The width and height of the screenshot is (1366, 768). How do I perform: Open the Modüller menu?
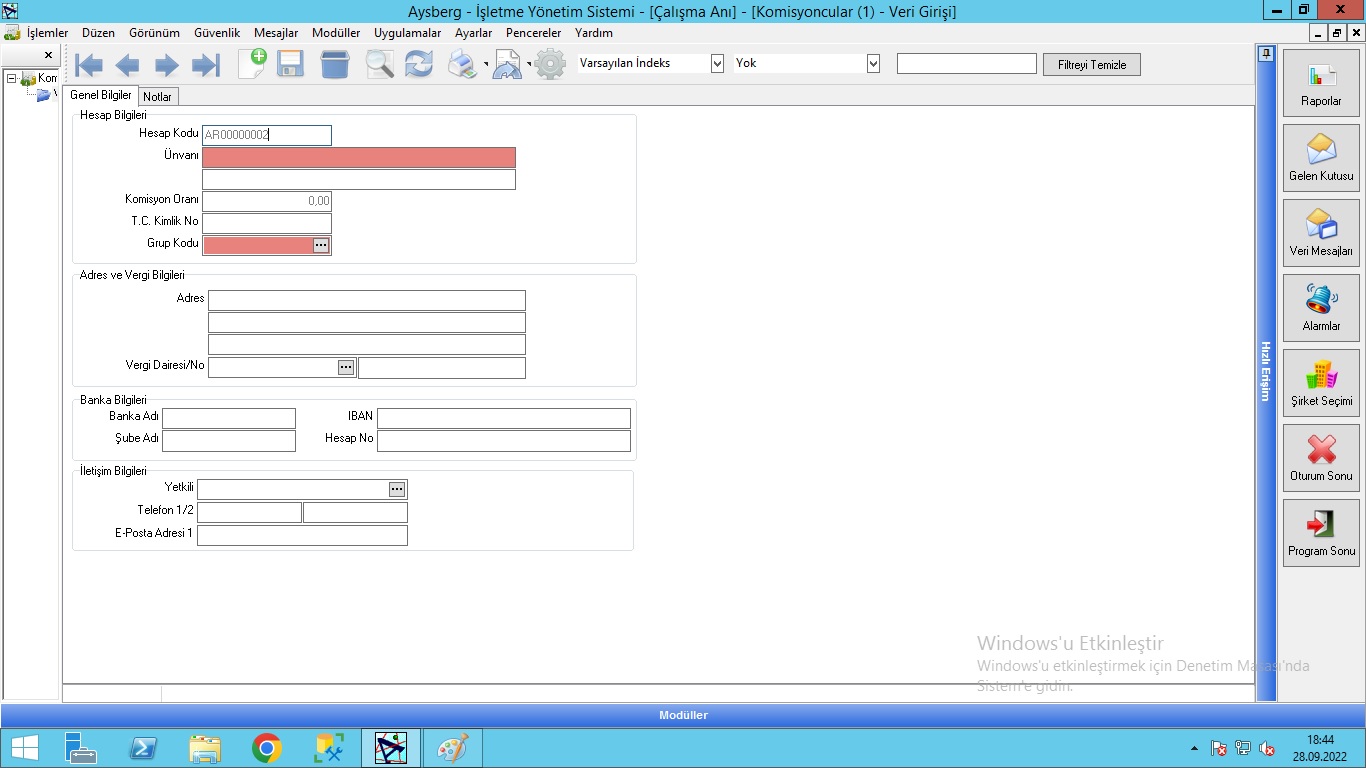[336, 33]
